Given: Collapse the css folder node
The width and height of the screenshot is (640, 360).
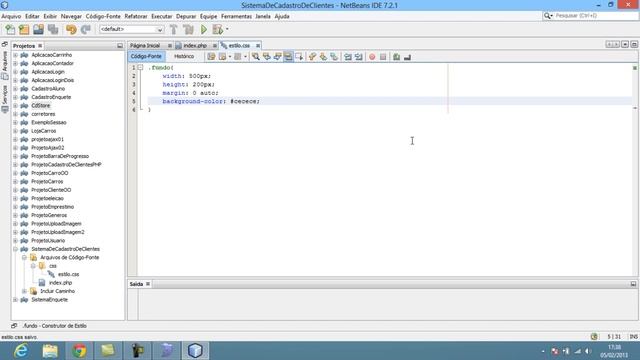Looking at the screenshot, I should pos(33,266).
